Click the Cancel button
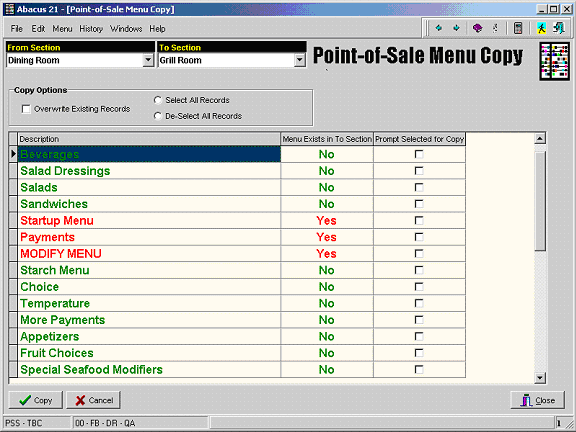Image resolution: width=576 pixels, height=432 pixels. coord(93,400)
